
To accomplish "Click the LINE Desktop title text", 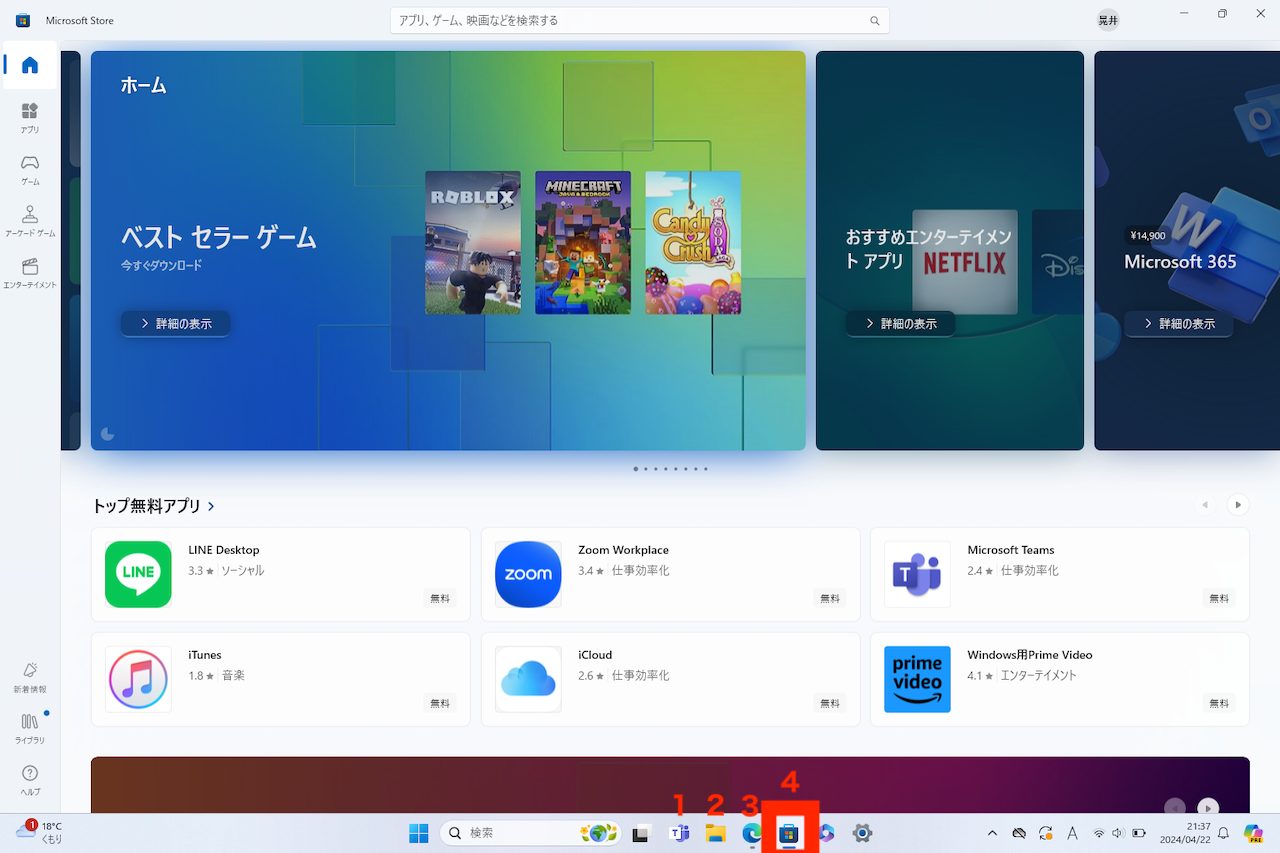I will [x=224, y=550].
